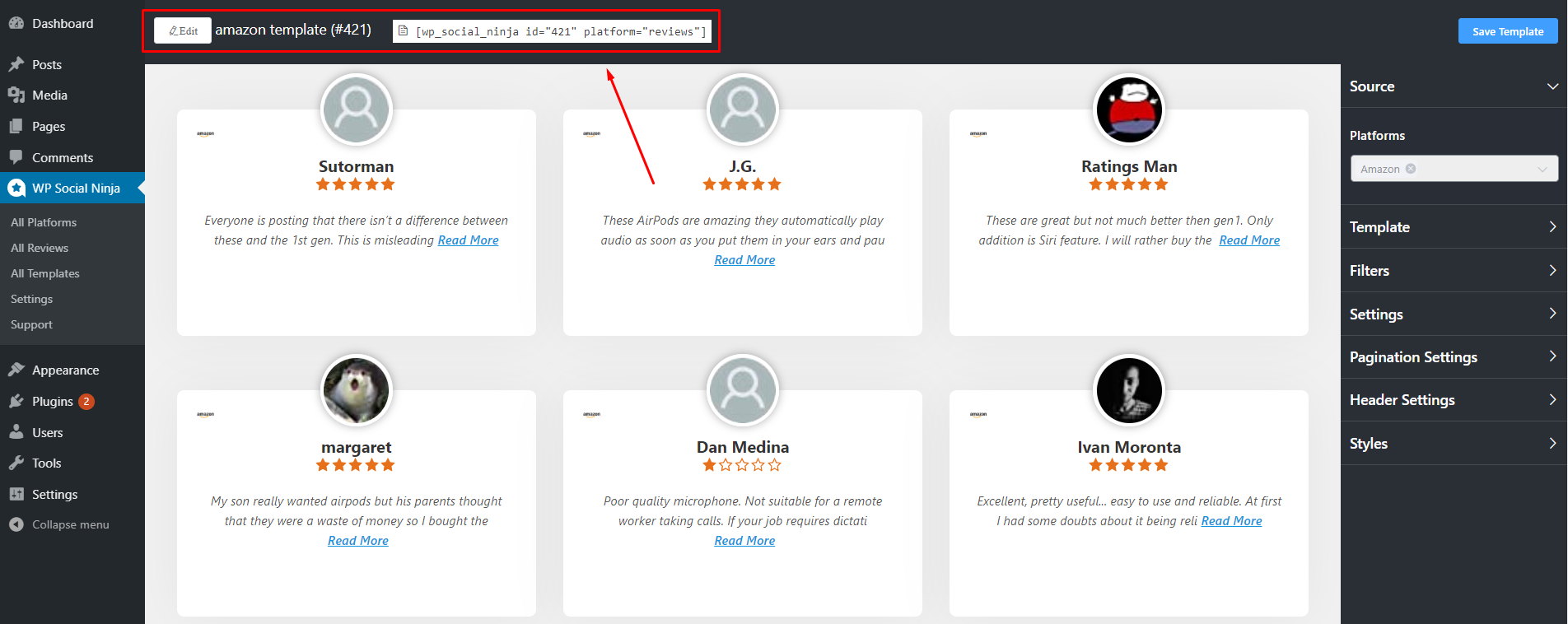
Task: Click the Plugins plug icon
Action: [16, 402]
